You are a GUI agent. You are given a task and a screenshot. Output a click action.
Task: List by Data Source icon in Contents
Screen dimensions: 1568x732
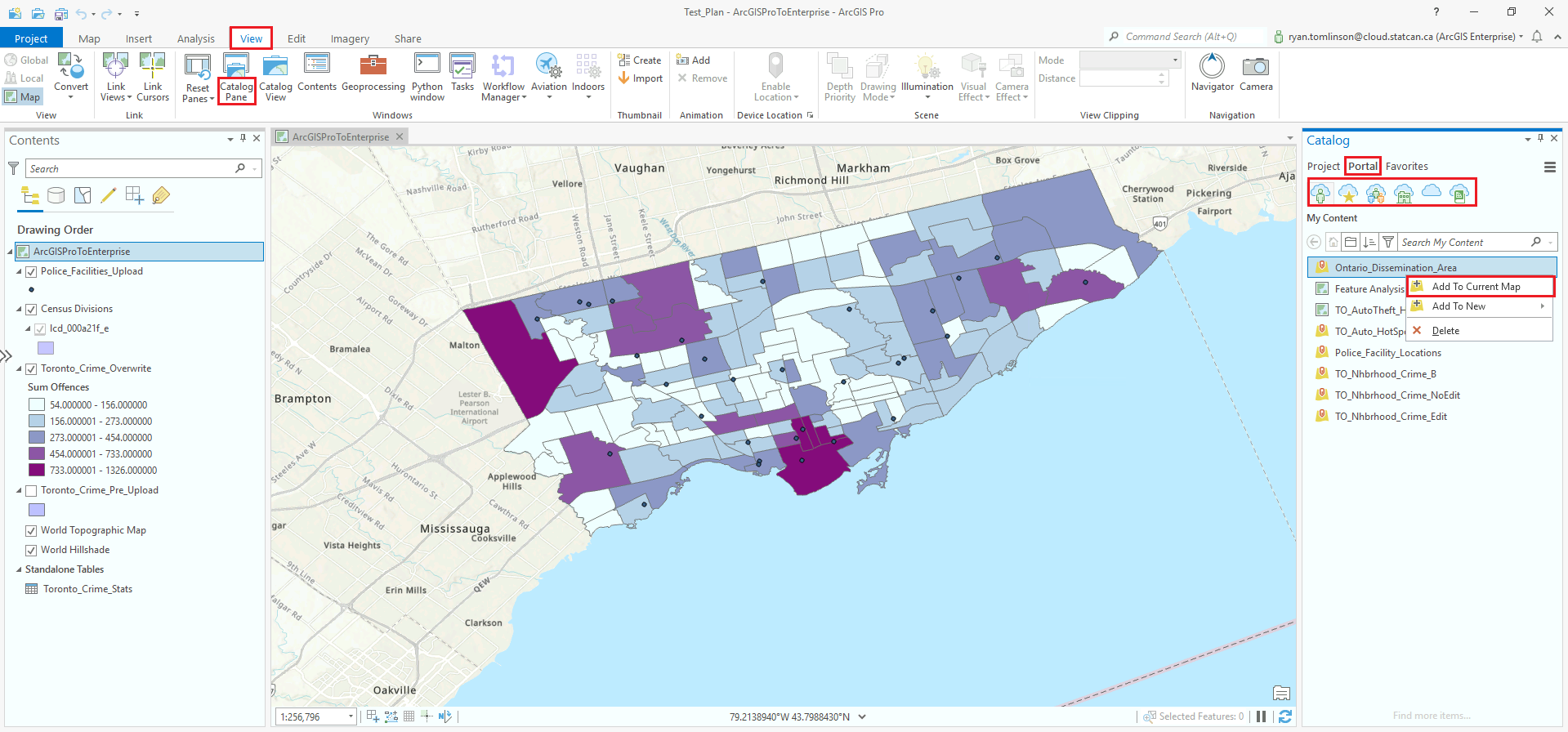click(56, 195)
